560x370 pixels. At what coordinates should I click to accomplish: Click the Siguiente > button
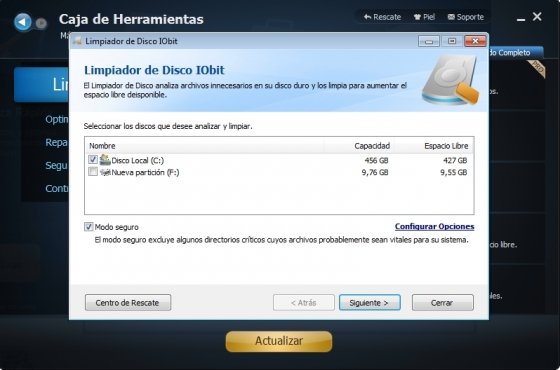pos(370,302)
